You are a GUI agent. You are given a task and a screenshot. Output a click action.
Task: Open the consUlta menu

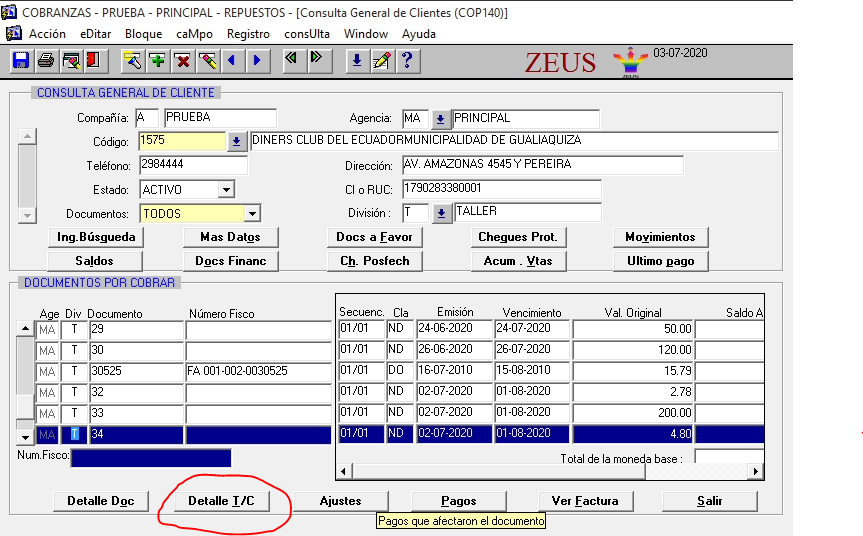click(308, 33)
